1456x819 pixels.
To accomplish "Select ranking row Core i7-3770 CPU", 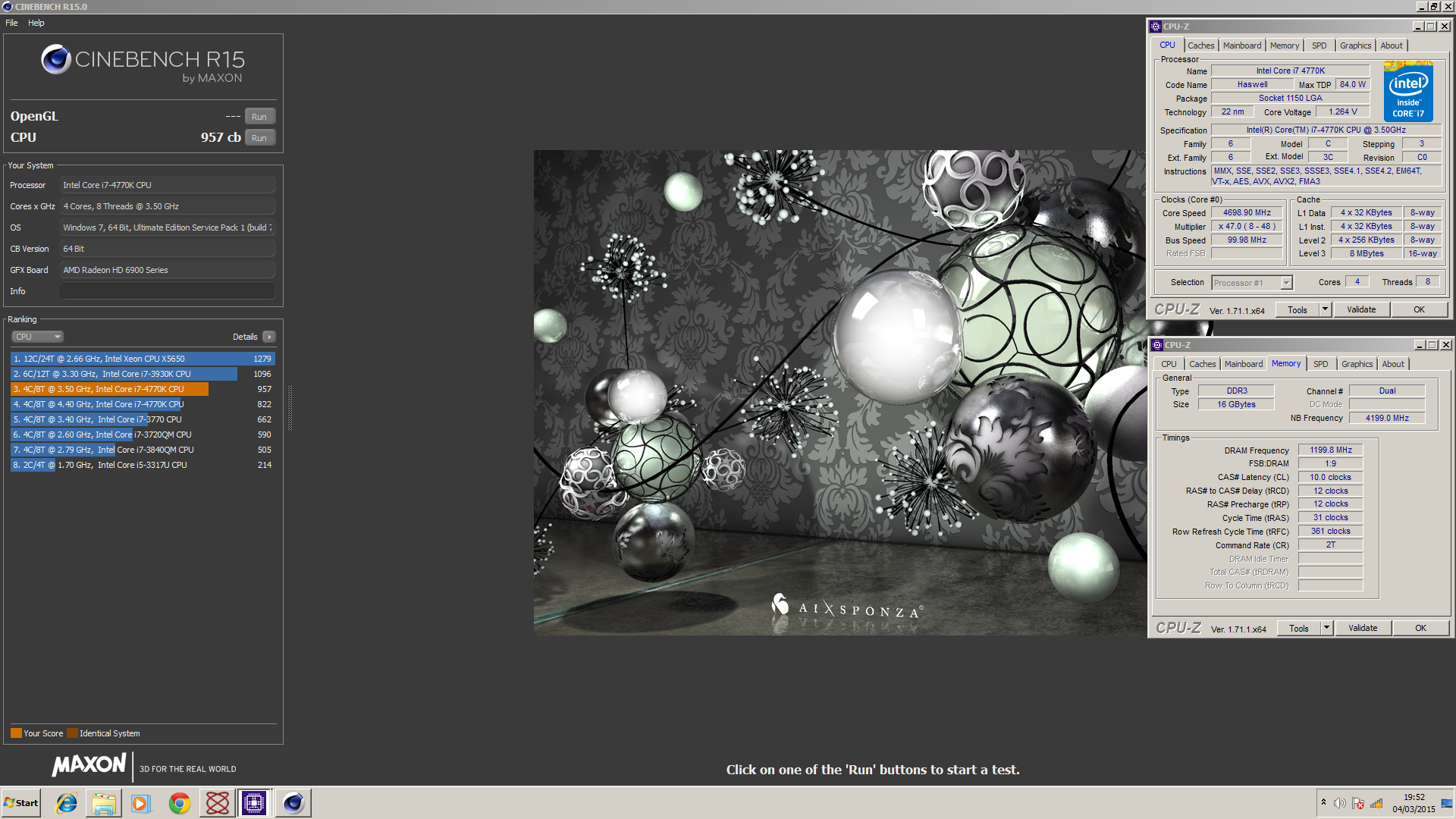I will 143,419.
